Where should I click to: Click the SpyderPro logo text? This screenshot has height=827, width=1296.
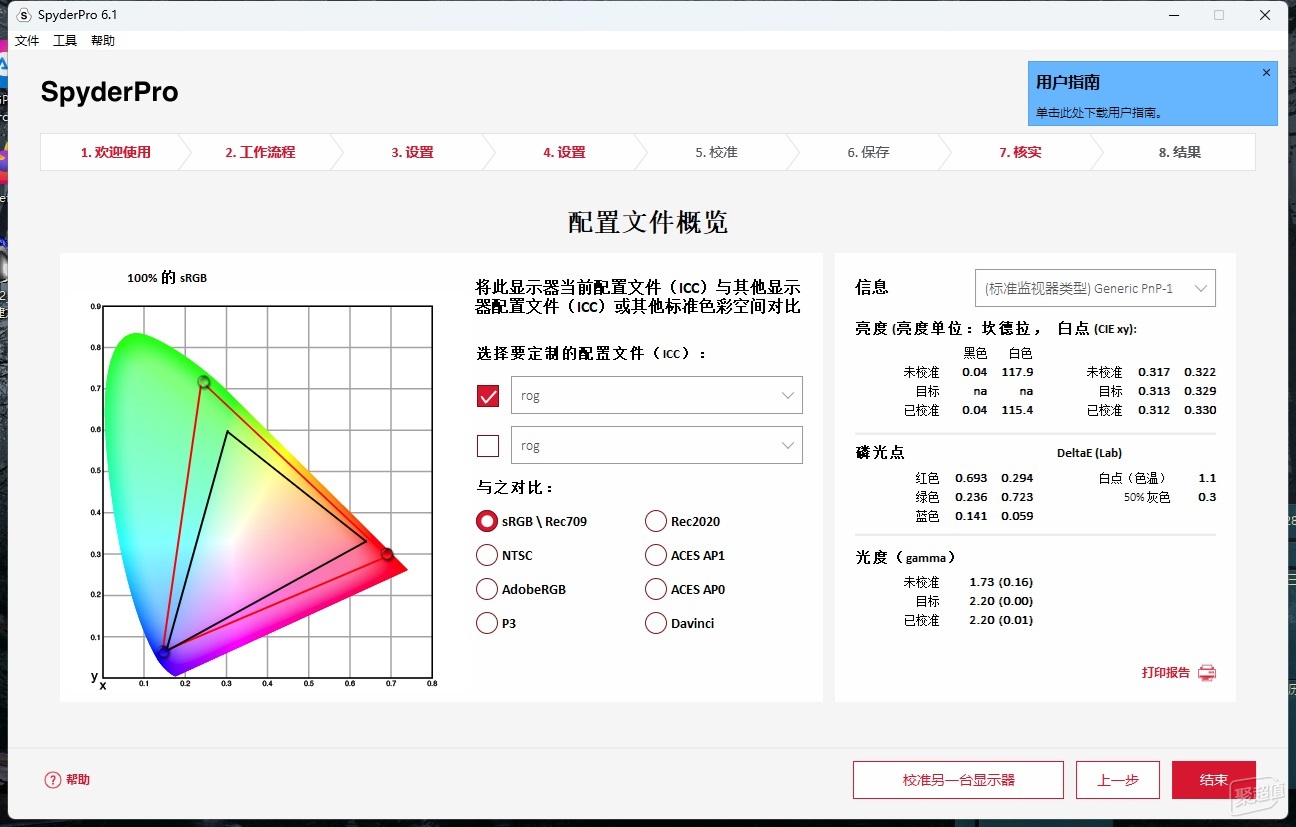pyautogui.click(x=109, y=93)
